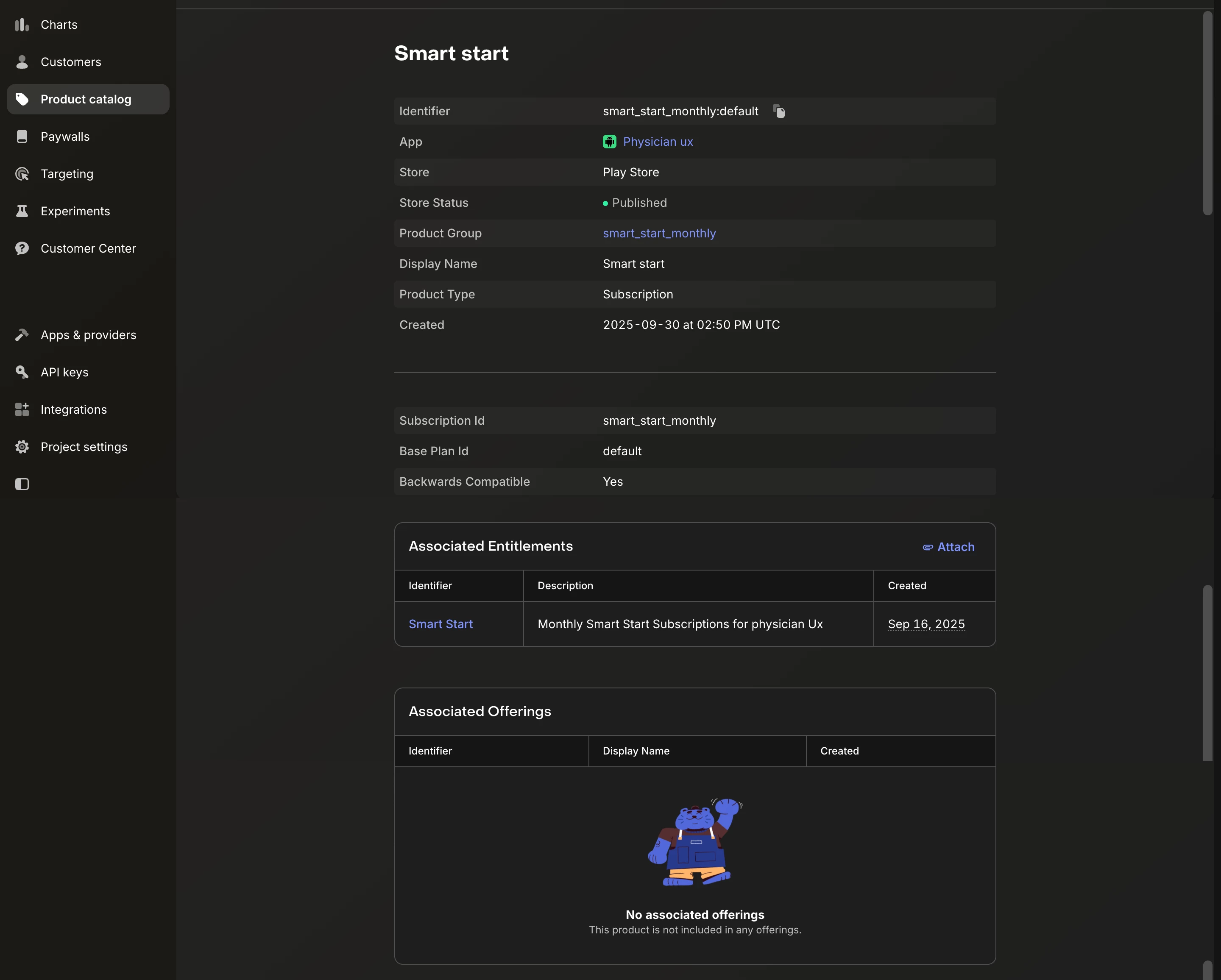The height and width of the screenshot is (980, 1221).
Task: Collapse the sidebar with the panel toggle
Action: [x=22, y=484]
